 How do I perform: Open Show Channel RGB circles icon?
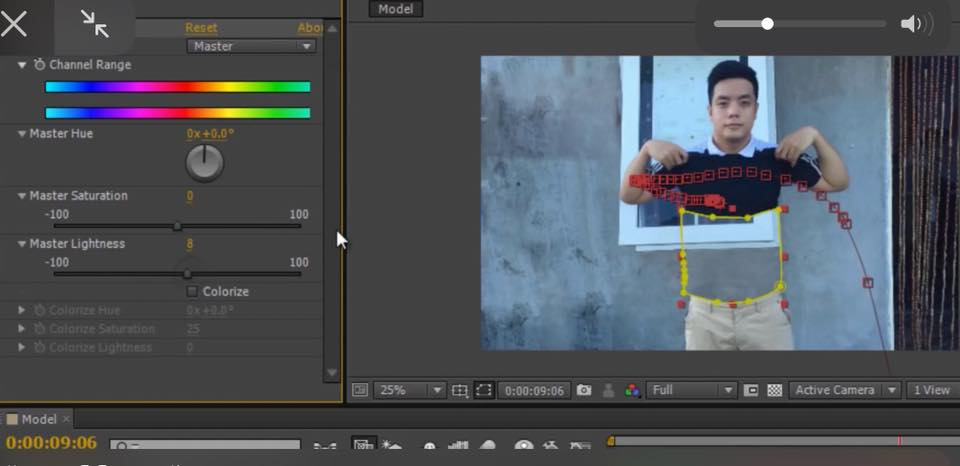tap(632, 390)
